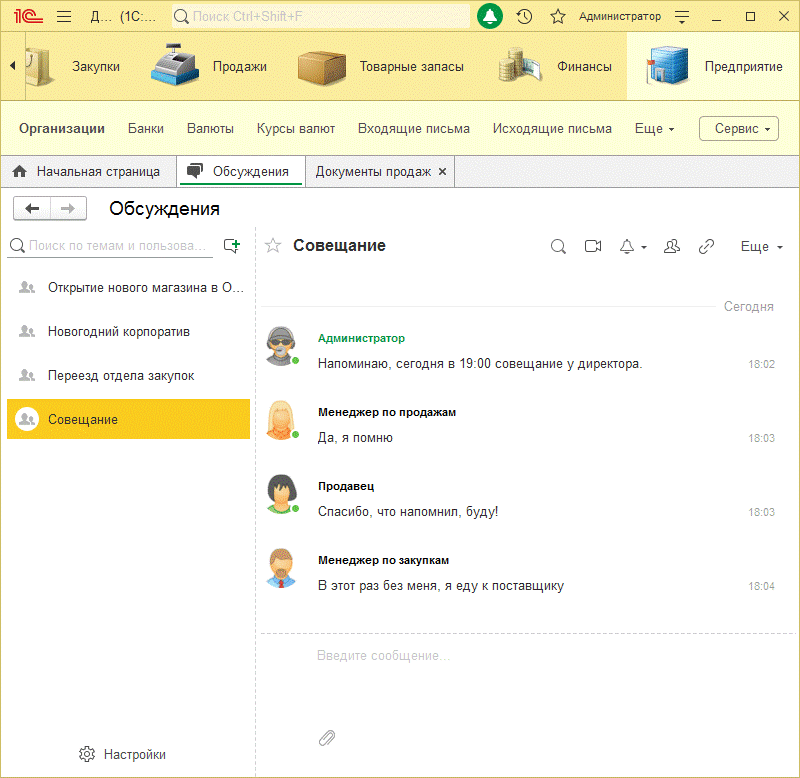Open the Продажи section

tap(211, 66)
